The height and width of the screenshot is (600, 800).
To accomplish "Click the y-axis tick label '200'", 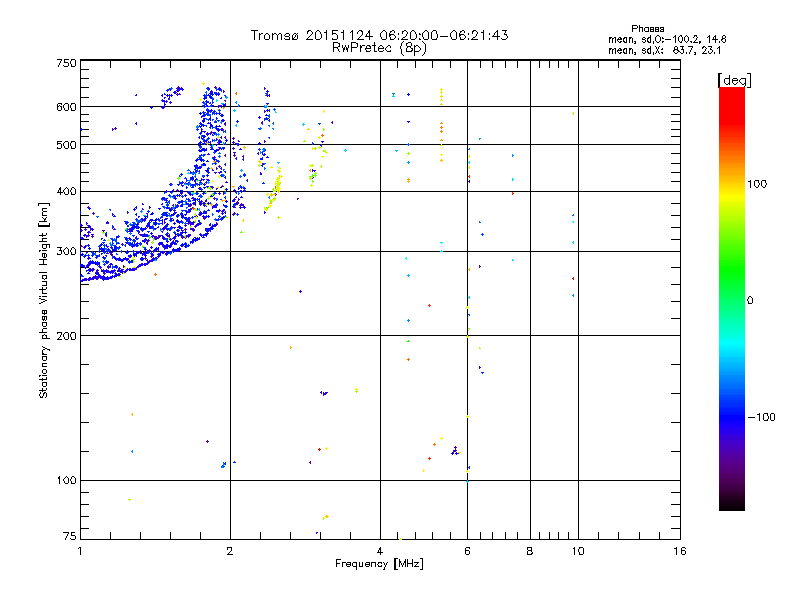I will coord(66,336).
